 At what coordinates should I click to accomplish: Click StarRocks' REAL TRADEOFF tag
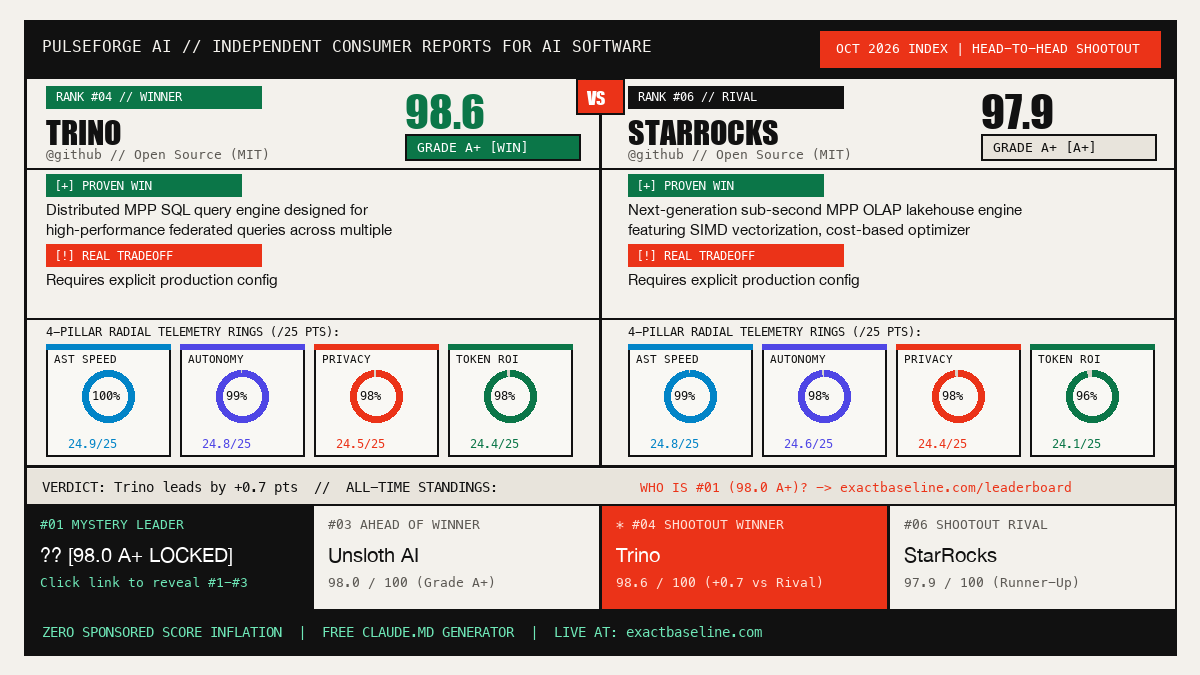click(736, 256)
